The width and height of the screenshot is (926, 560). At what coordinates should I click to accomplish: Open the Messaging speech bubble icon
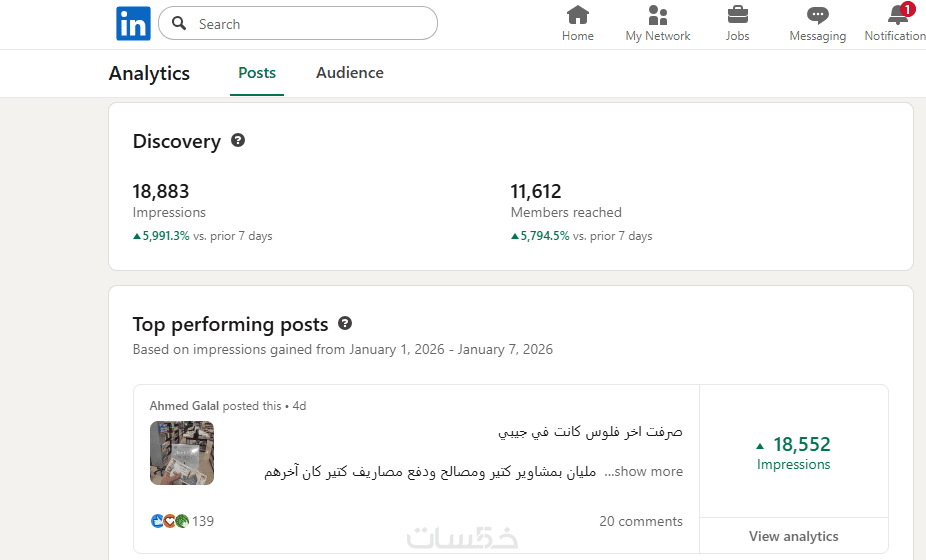click(817, 15)
